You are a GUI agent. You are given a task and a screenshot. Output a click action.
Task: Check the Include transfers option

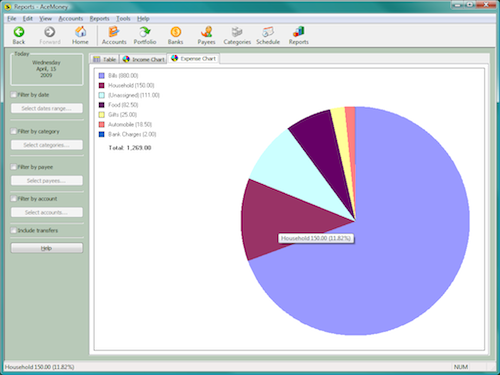tap(13, 230)
